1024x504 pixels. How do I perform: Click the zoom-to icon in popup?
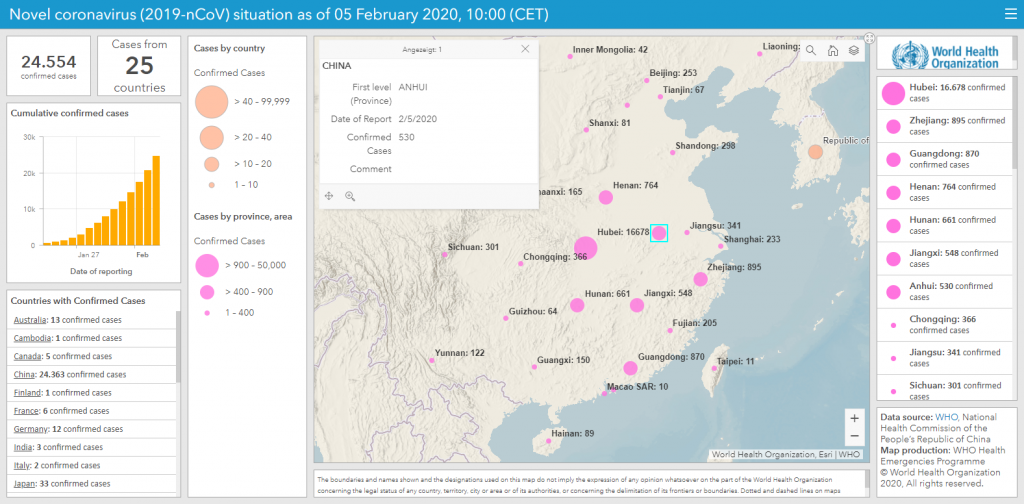(x=350, y=196)
